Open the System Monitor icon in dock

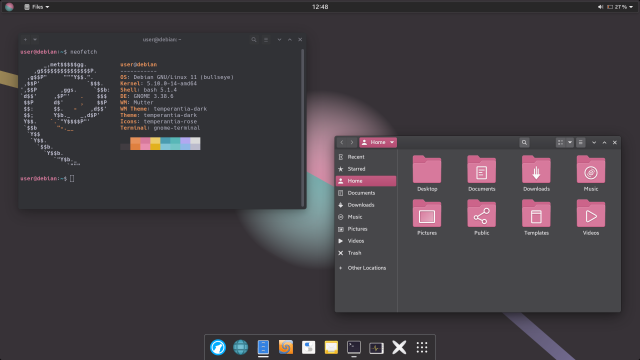tap(376, 348)
